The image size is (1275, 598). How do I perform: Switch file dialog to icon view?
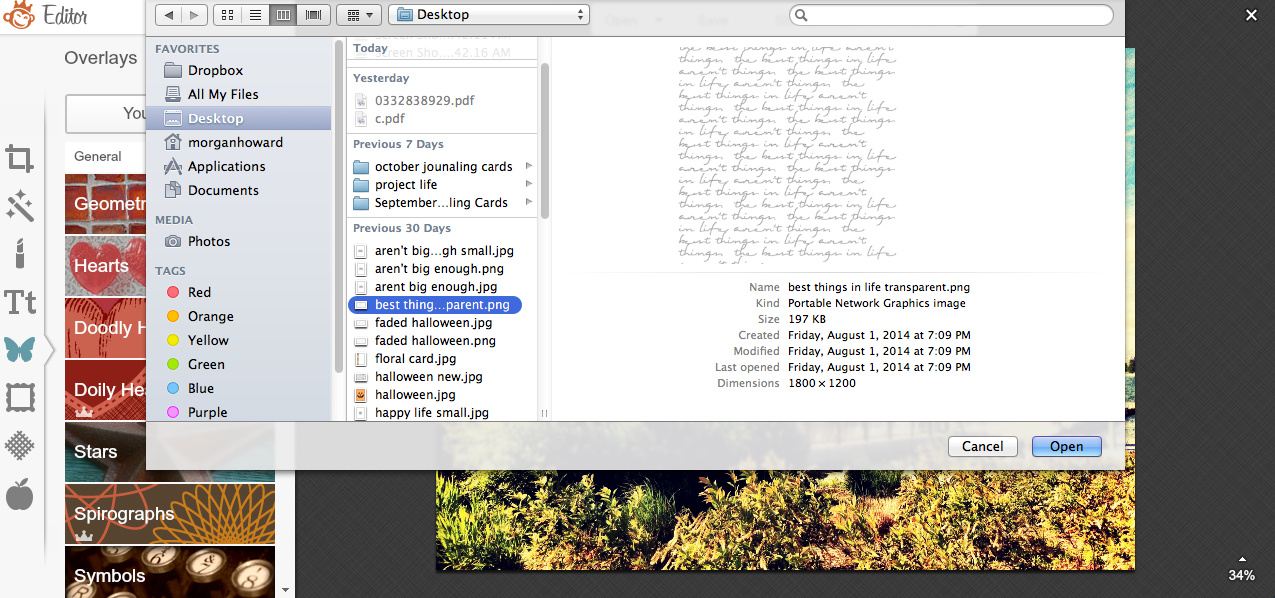[227, 15]
